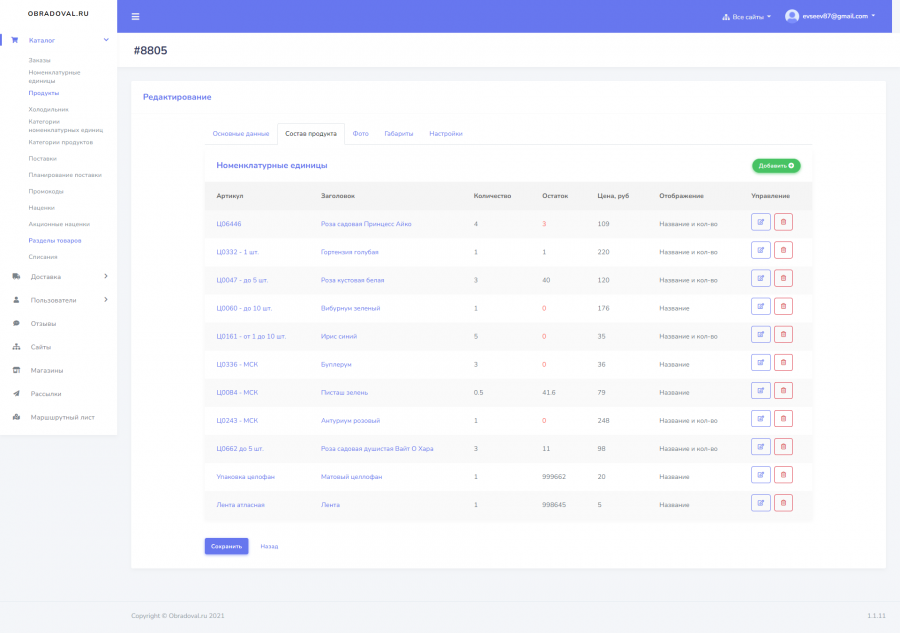Switch to the Фото tab
Screen dimensions: 900x633
(x=360, y=134)
